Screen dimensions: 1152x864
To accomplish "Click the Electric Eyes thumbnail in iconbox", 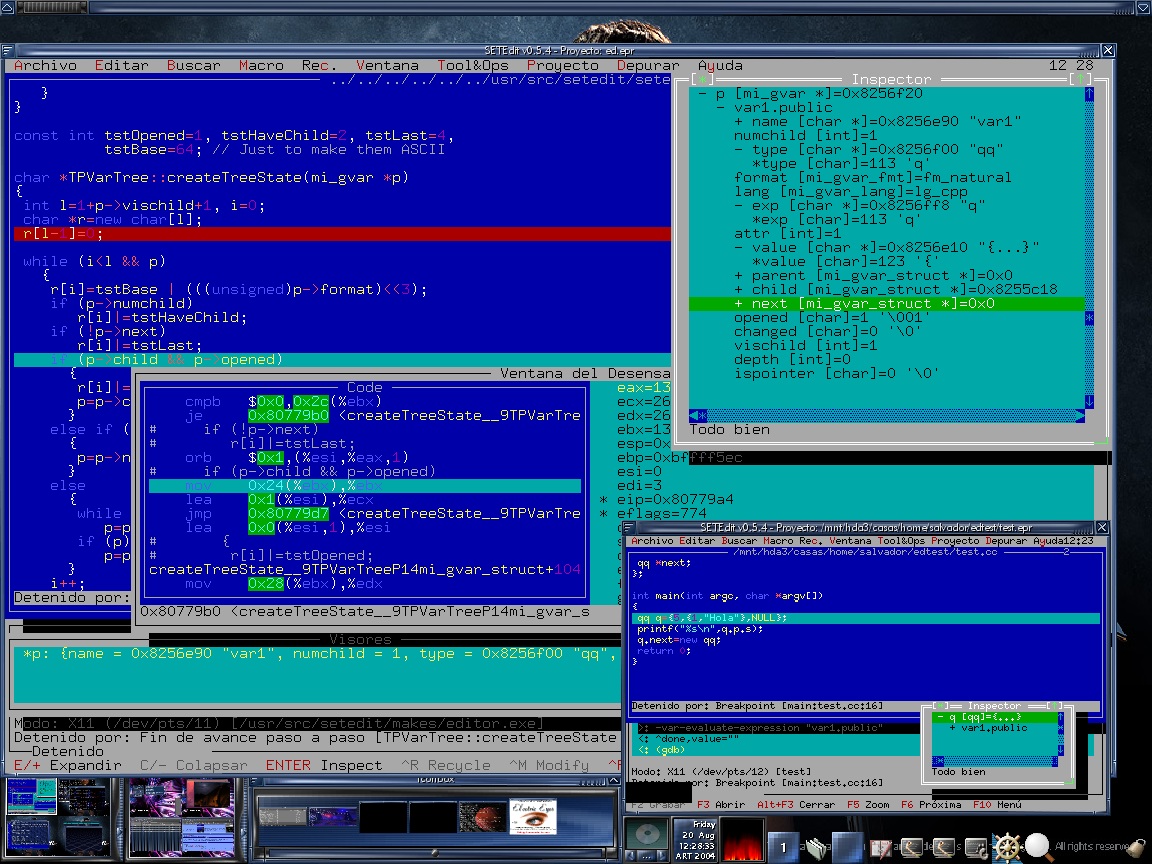I will click(532, 816).
